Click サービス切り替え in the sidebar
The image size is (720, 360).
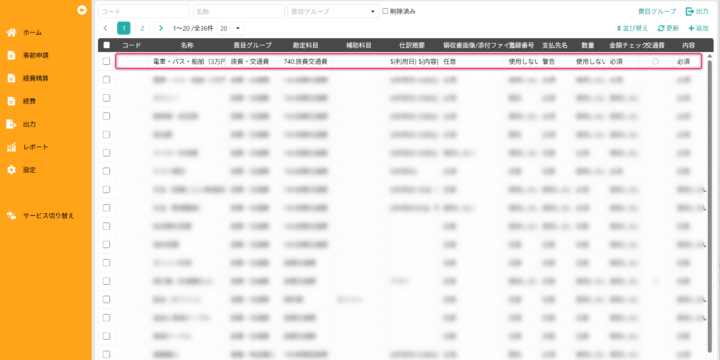[40, 216]
